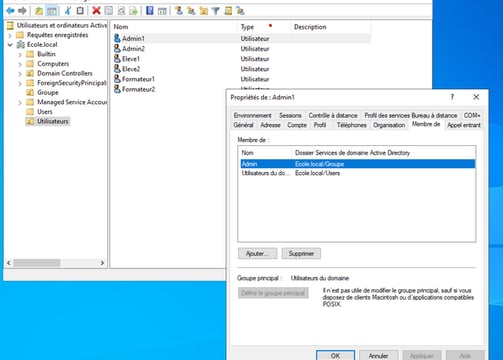The width and height of the screenshot is (503, 360).
Task: Open the Environnement tab
Action: point(252,115)
